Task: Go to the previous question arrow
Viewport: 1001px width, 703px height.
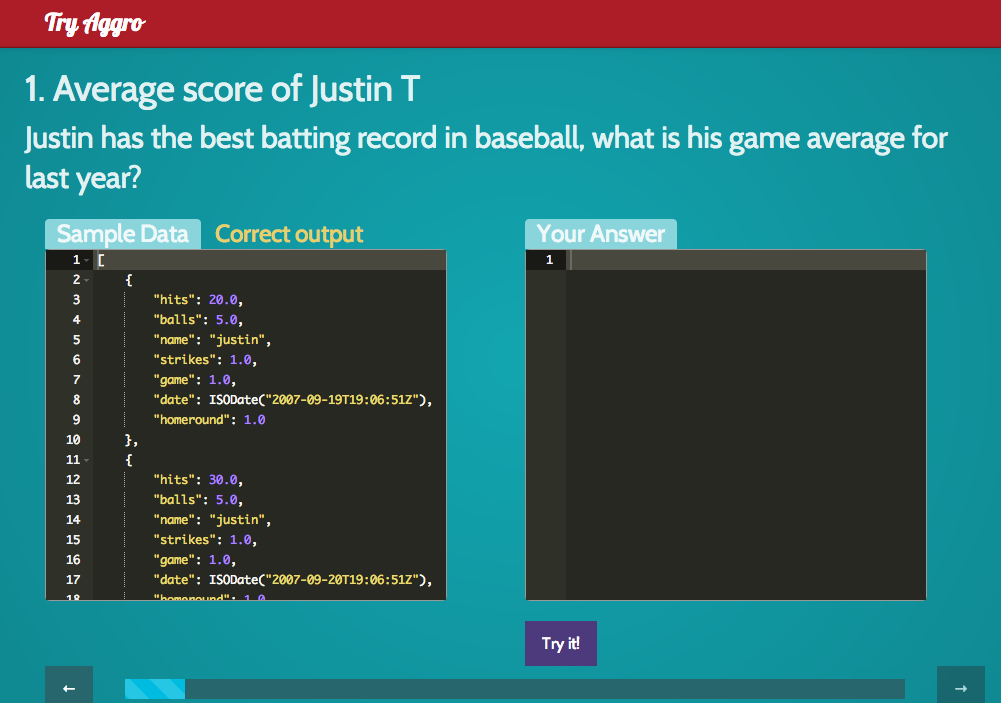Action: tap(69, 687)
